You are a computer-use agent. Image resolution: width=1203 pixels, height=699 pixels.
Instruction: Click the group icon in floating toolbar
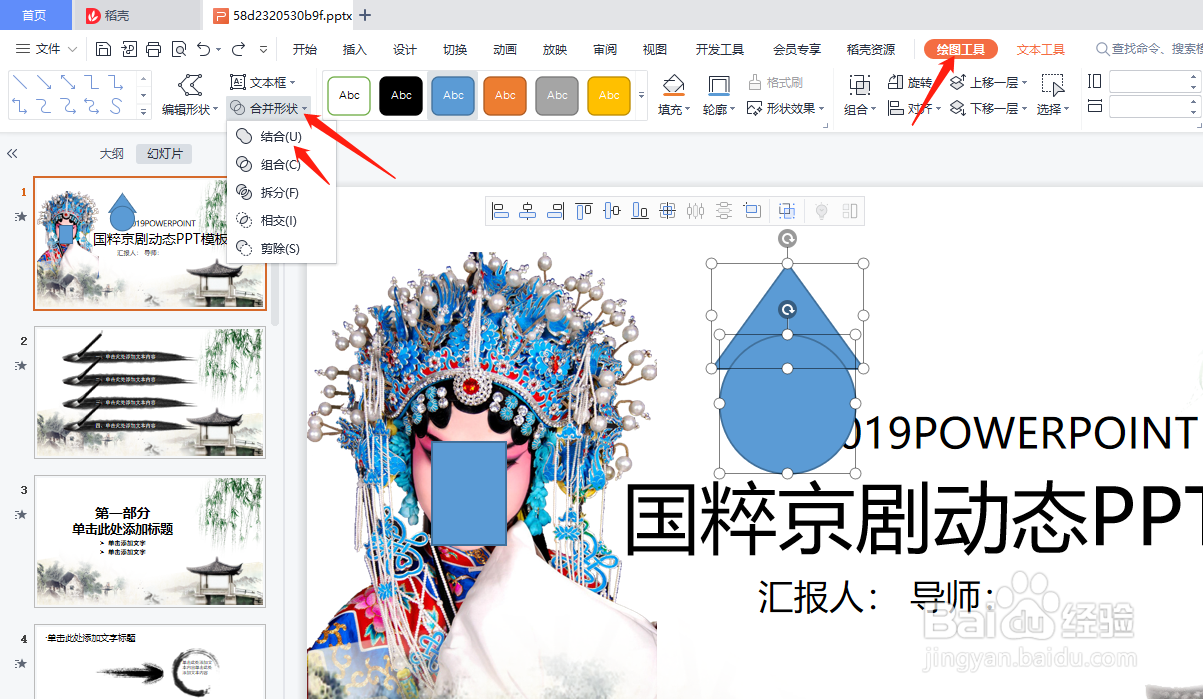tap(786, 211)
